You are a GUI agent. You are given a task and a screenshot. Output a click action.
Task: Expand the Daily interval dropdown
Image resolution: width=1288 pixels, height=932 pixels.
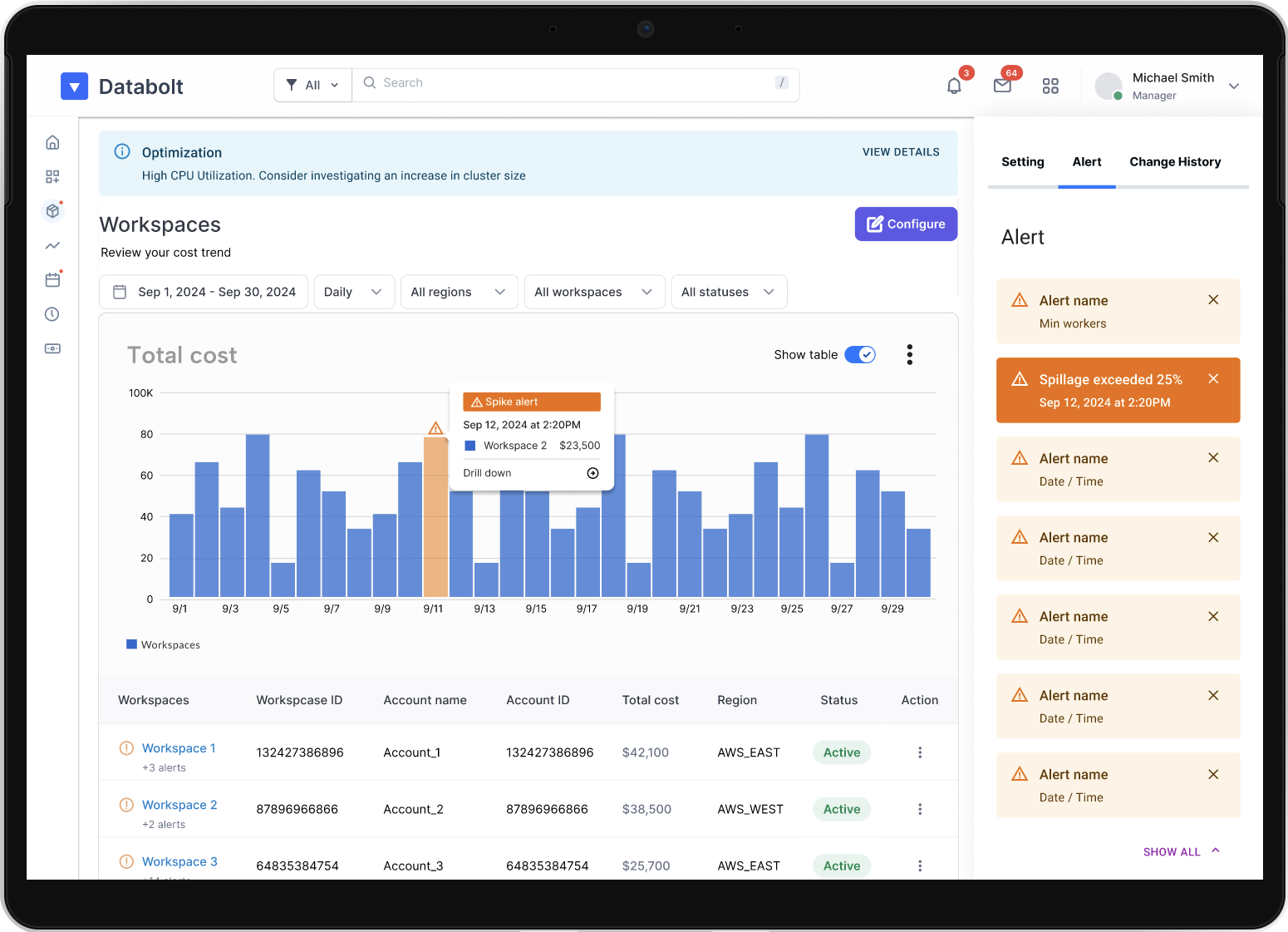(353, 292)
